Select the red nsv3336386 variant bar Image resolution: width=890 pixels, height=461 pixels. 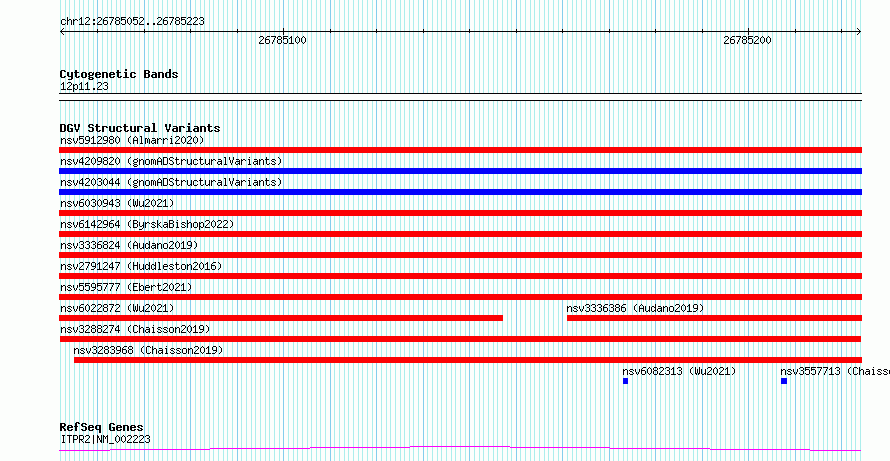coord(714,318)
